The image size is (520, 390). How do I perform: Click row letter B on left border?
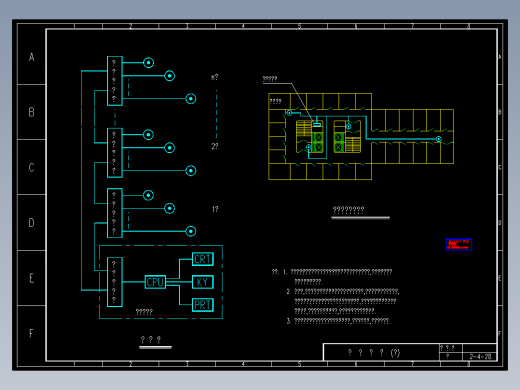(31, 112)
